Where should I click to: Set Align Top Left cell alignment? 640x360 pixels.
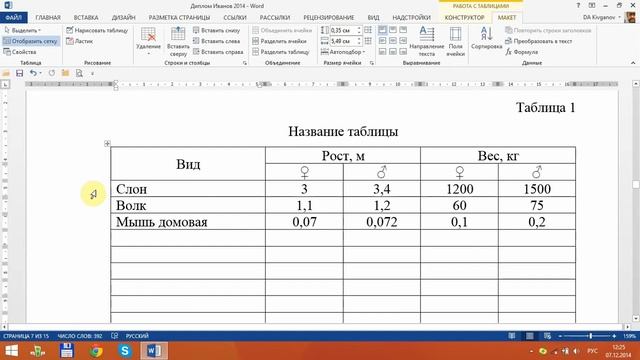point(382,30)
